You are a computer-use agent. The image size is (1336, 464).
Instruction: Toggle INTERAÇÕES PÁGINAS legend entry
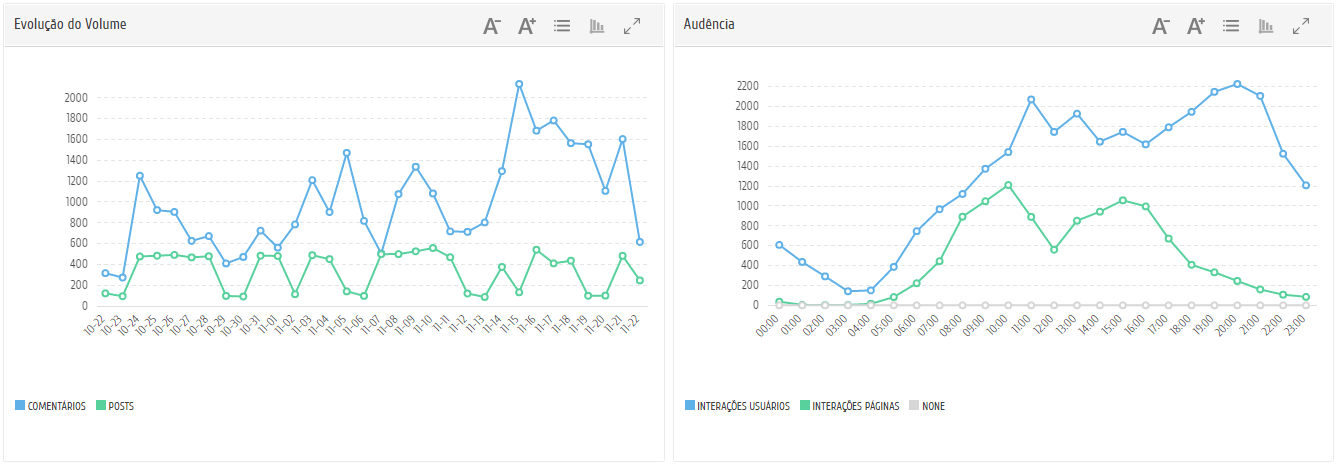click(855, 406)
